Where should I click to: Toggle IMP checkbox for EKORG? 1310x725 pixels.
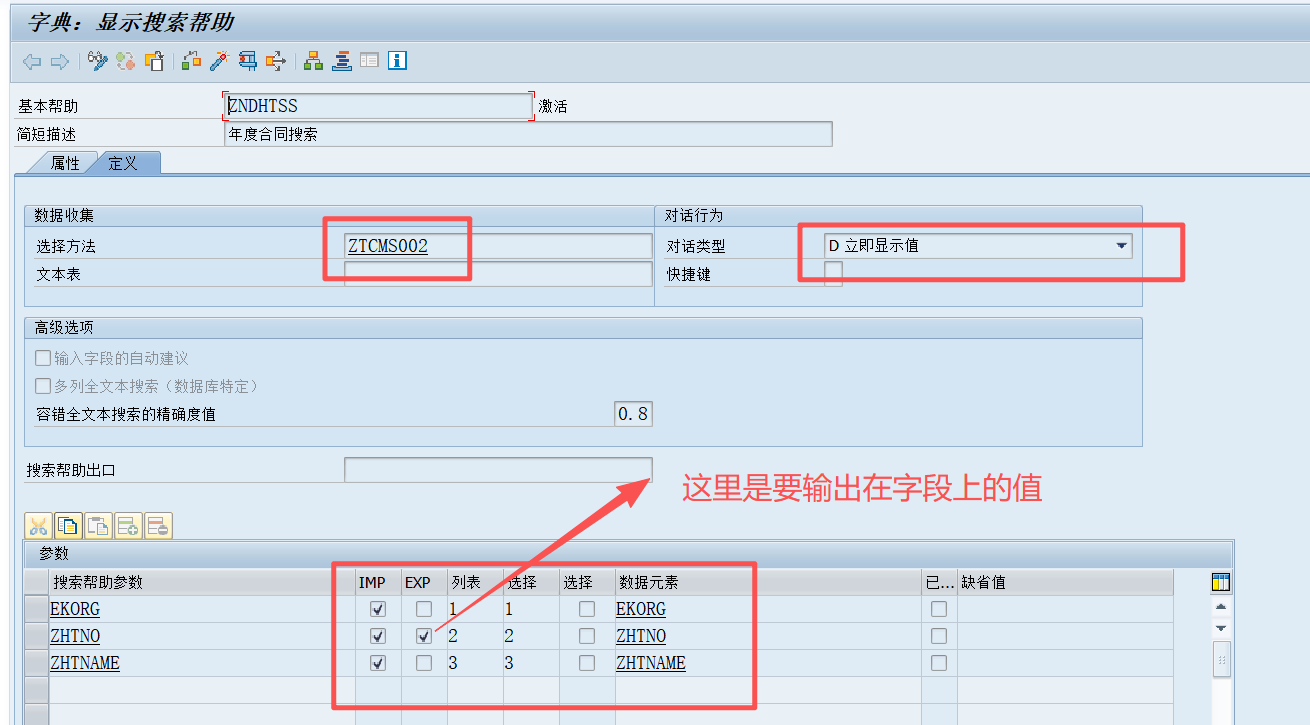[377, 609]
